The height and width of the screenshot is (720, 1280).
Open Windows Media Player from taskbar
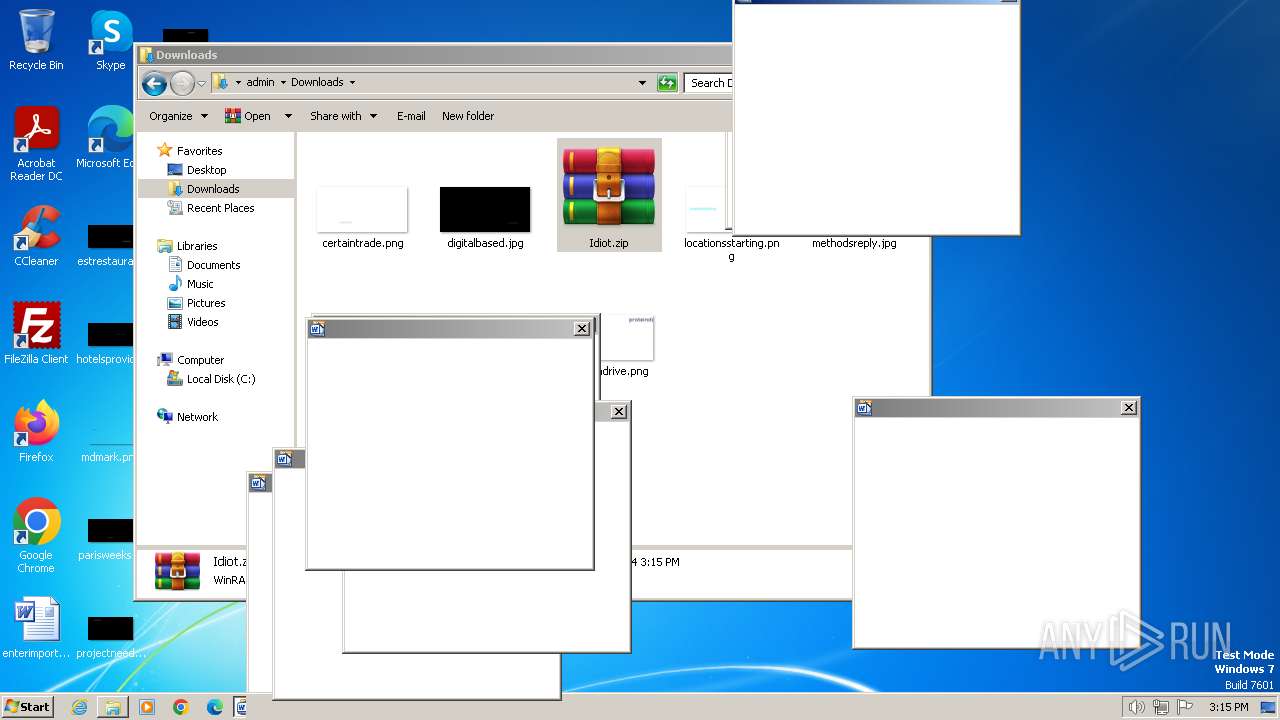(147, 707)
